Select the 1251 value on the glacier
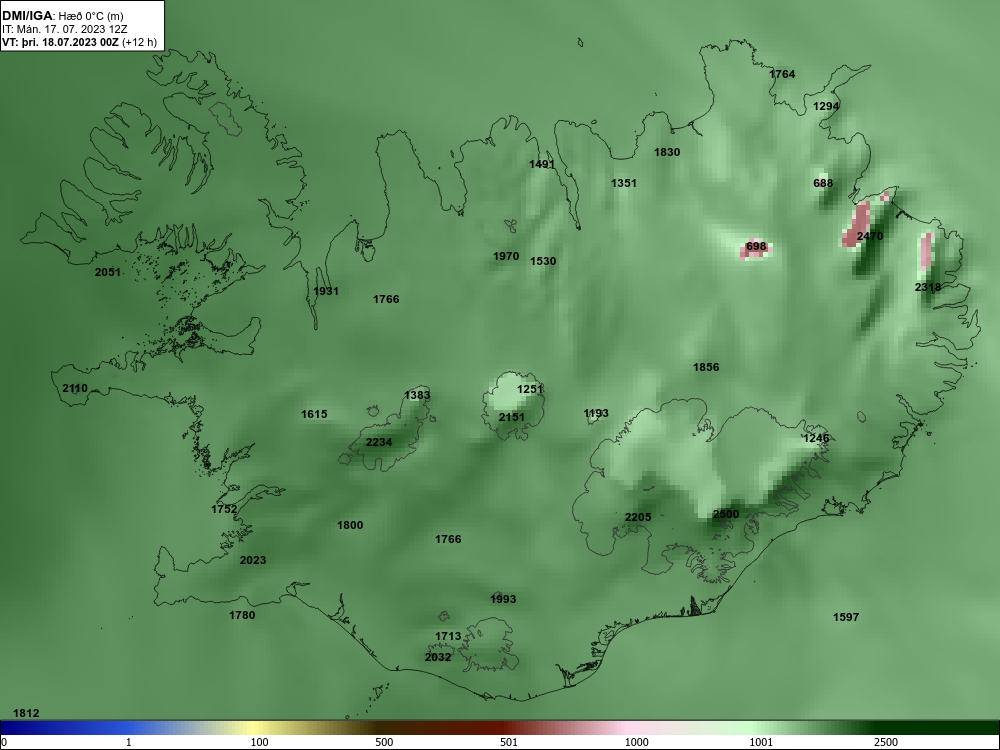The height and width of the screenshot is (750, 1000). tap(529, 389)
